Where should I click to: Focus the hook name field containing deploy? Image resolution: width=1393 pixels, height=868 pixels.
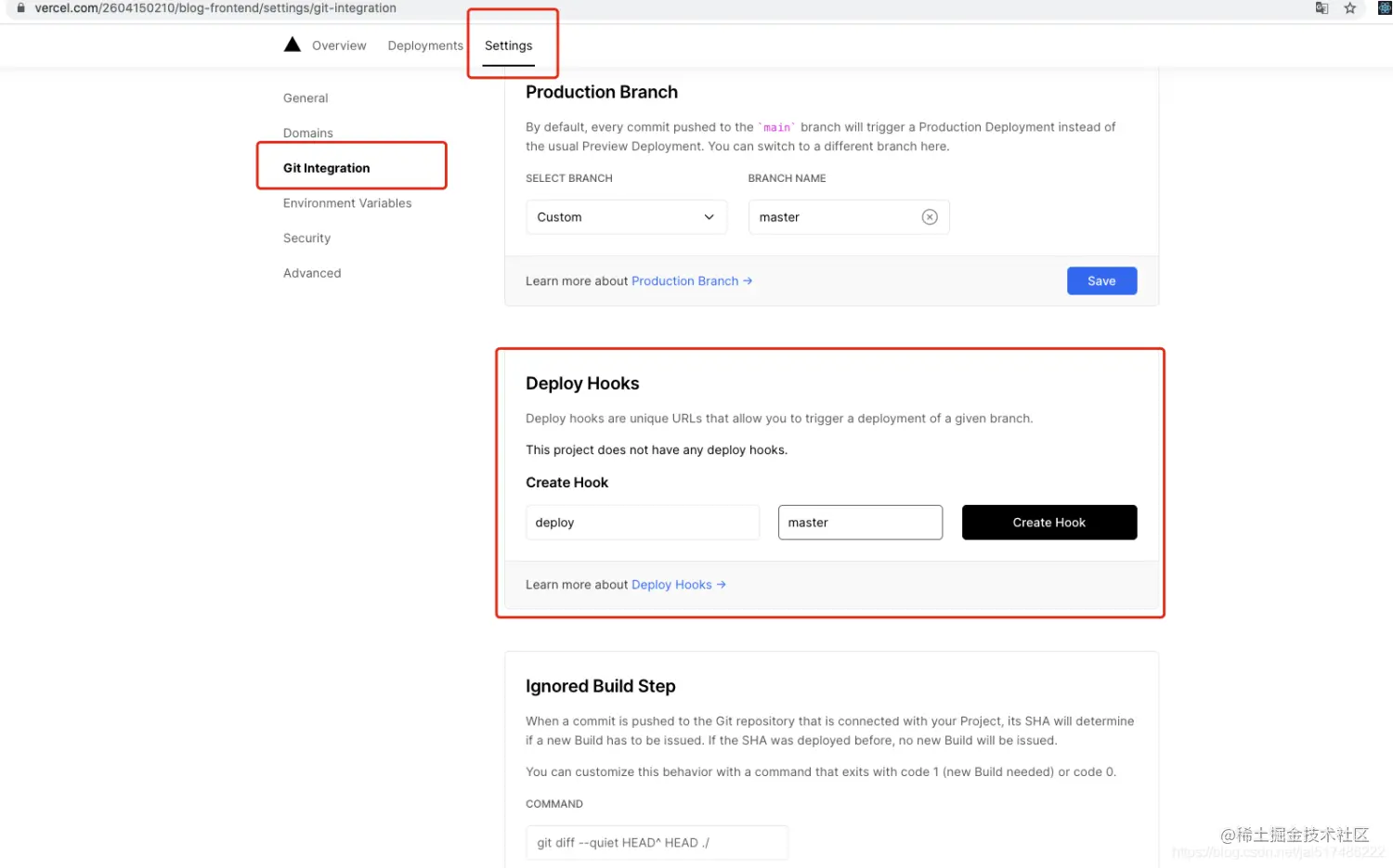coord(642,523)
